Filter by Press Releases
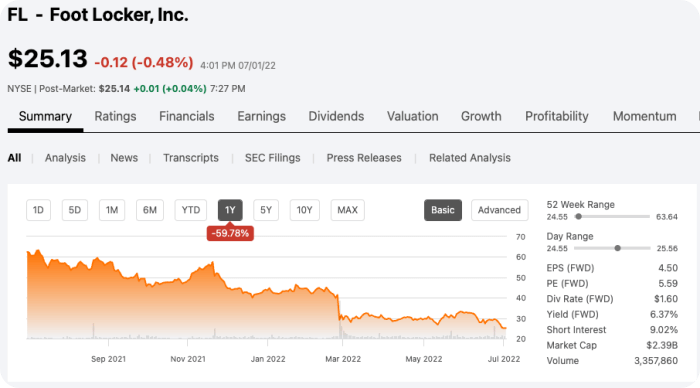 pyautogui.click(x=364, y=158)
